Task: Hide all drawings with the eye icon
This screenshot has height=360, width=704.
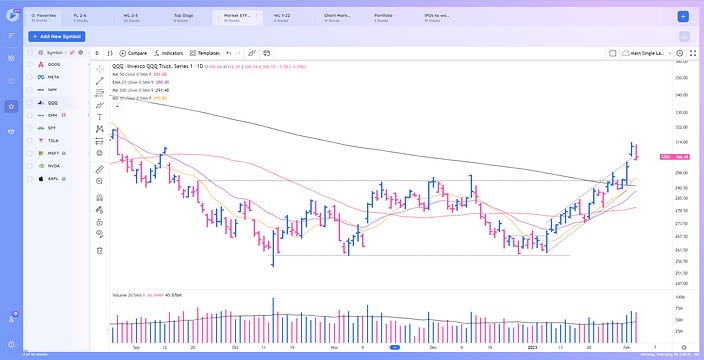Action: 100,234
